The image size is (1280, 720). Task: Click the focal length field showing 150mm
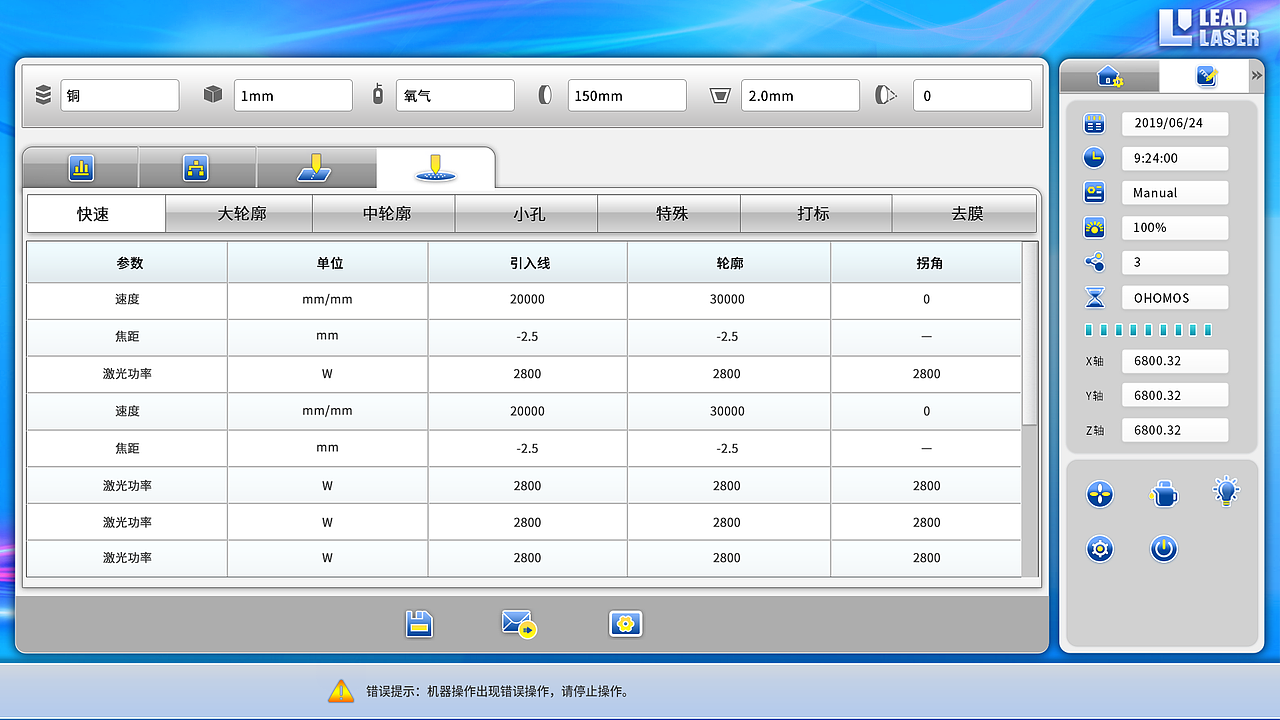pos(627,96)
